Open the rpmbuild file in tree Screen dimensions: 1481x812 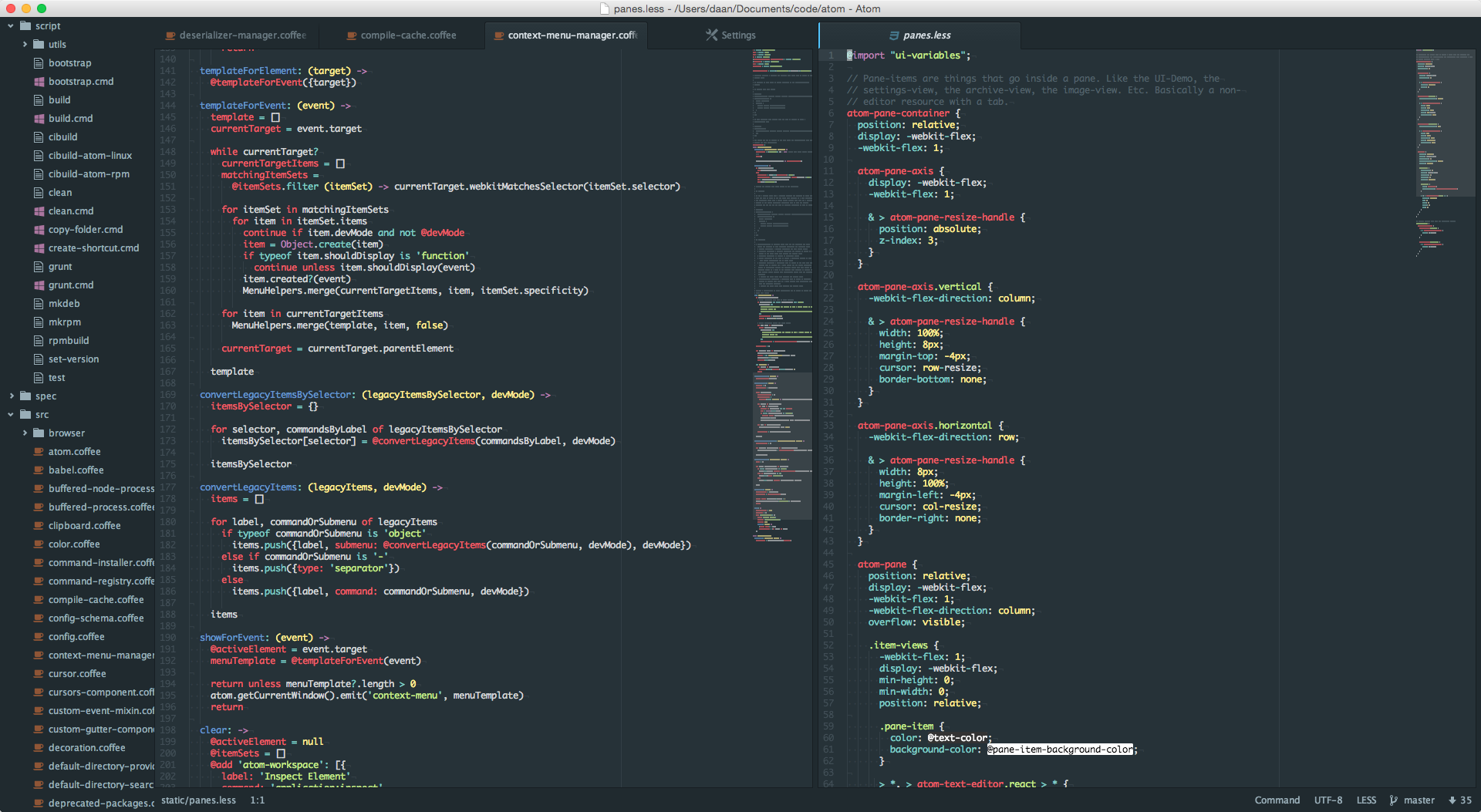(x=69, y=341)
